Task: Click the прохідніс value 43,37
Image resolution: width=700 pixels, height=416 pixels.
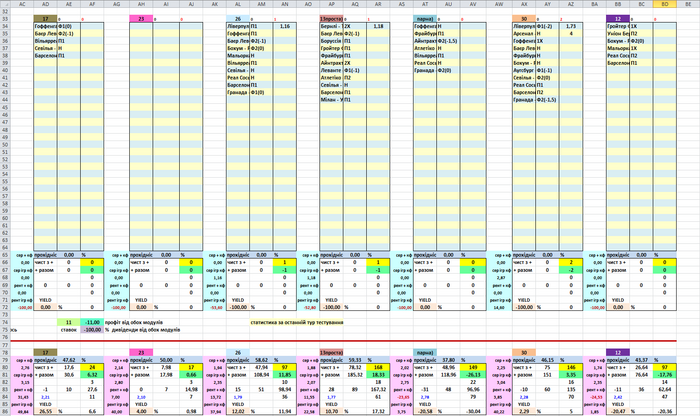Action: click(641, 360)
